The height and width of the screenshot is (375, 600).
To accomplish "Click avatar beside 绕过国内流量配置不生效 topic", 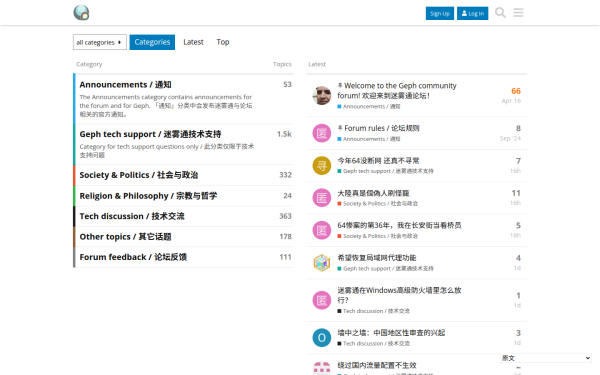I will [x=321, y=368].
